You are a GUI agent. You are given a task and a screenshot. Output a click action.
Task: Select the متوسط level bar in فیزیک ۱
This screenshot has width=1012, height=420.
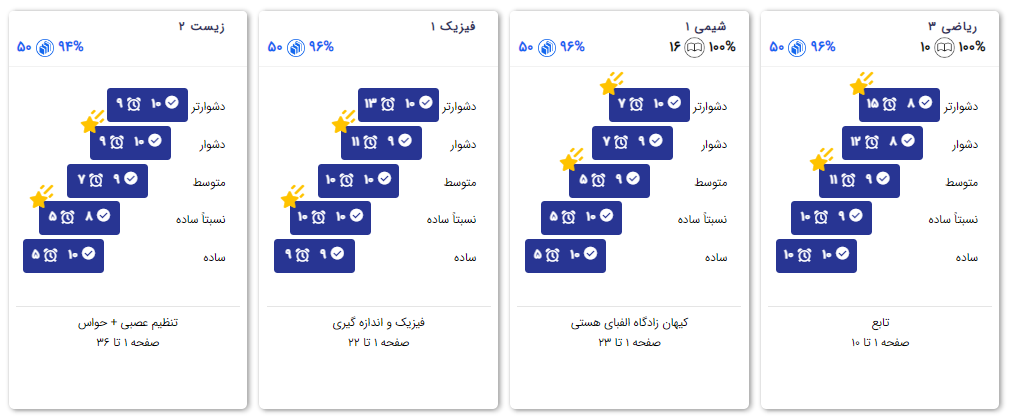pos(357,180)
